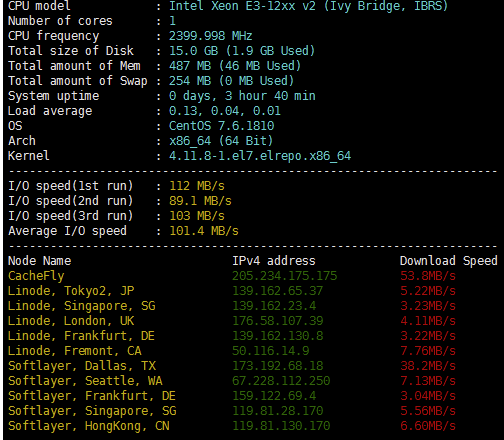Screen dimensions: 504x440
Task: Click the I/O speed 2nd run value 89.1 MB/s
Action: coord(200,201)
